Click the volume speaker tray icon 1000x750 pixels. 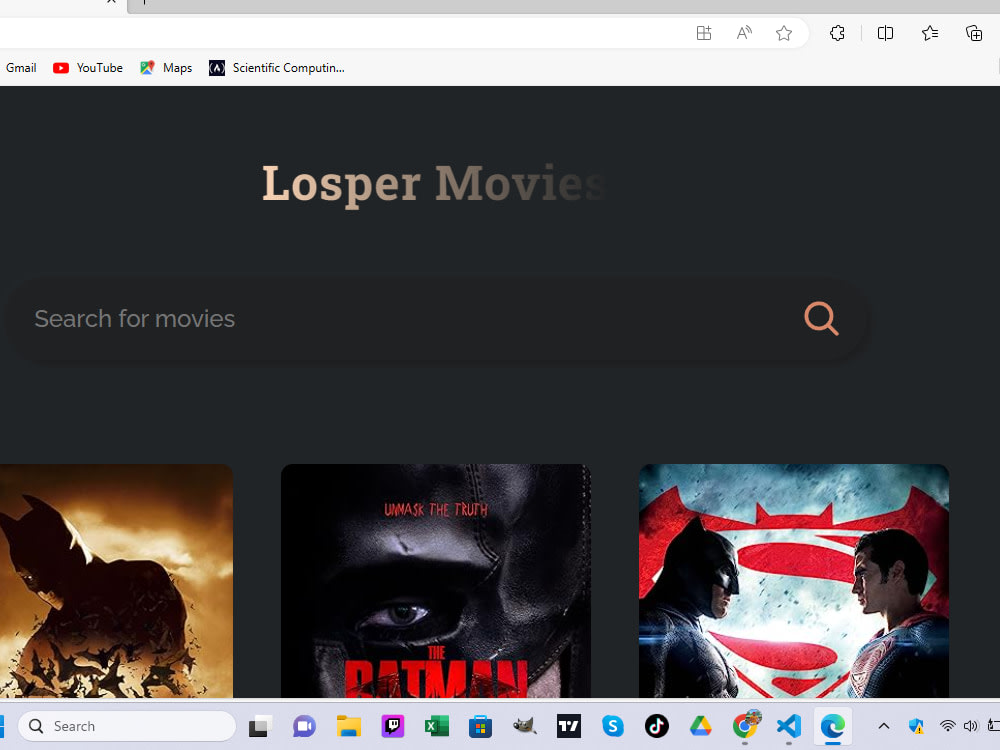971,726
